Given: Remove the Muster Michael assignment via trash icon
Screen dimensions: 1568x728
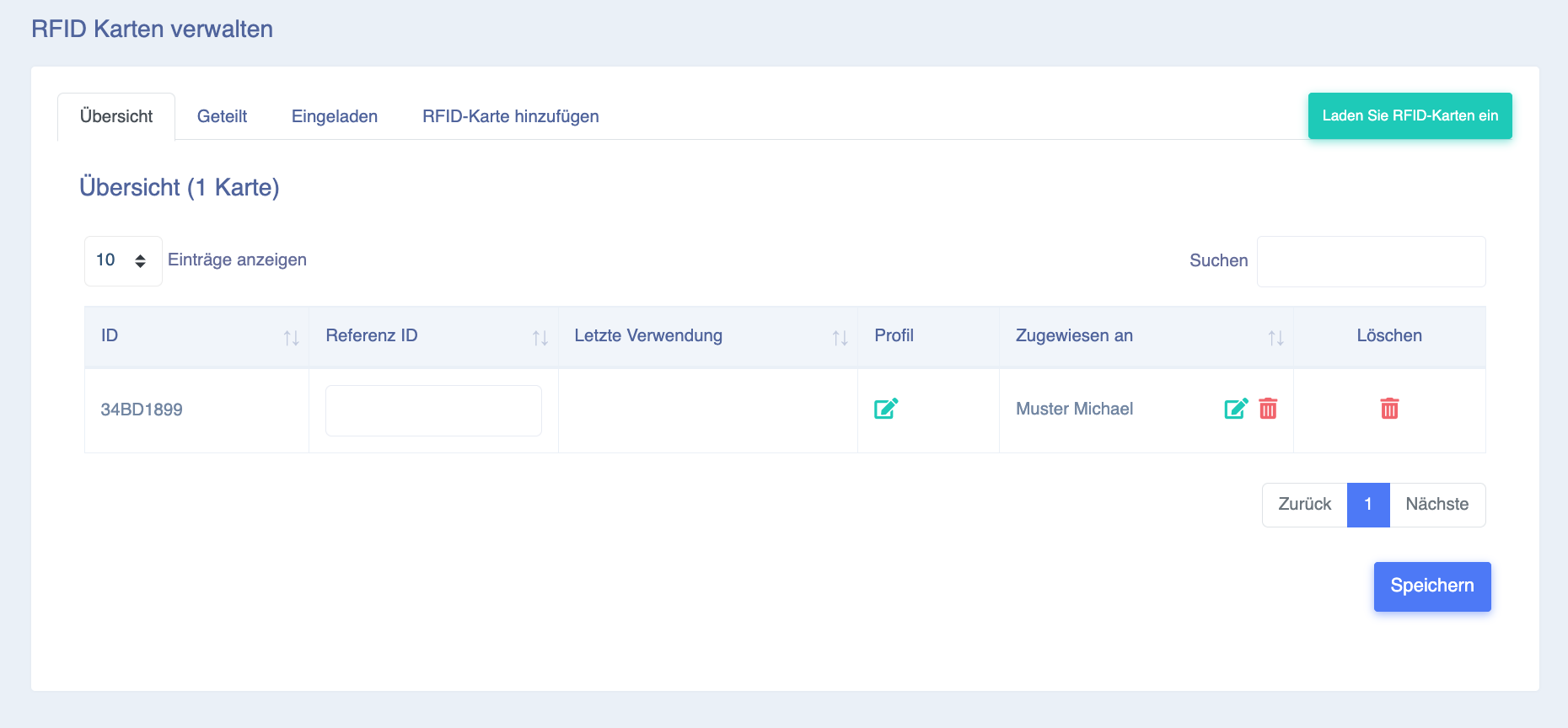Looking at the screenshot, I should coord(1268,409).
